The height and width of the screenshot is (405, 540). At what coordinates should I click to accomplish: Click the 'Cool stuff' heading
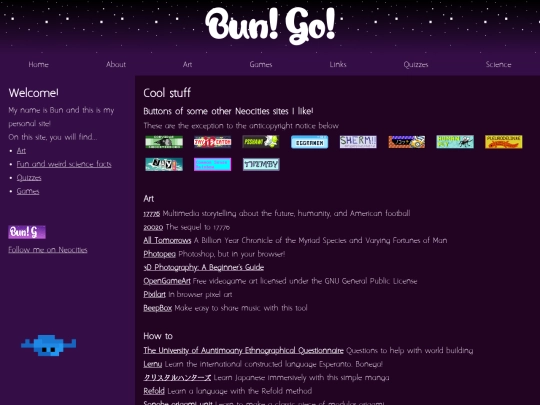(167, 93)
